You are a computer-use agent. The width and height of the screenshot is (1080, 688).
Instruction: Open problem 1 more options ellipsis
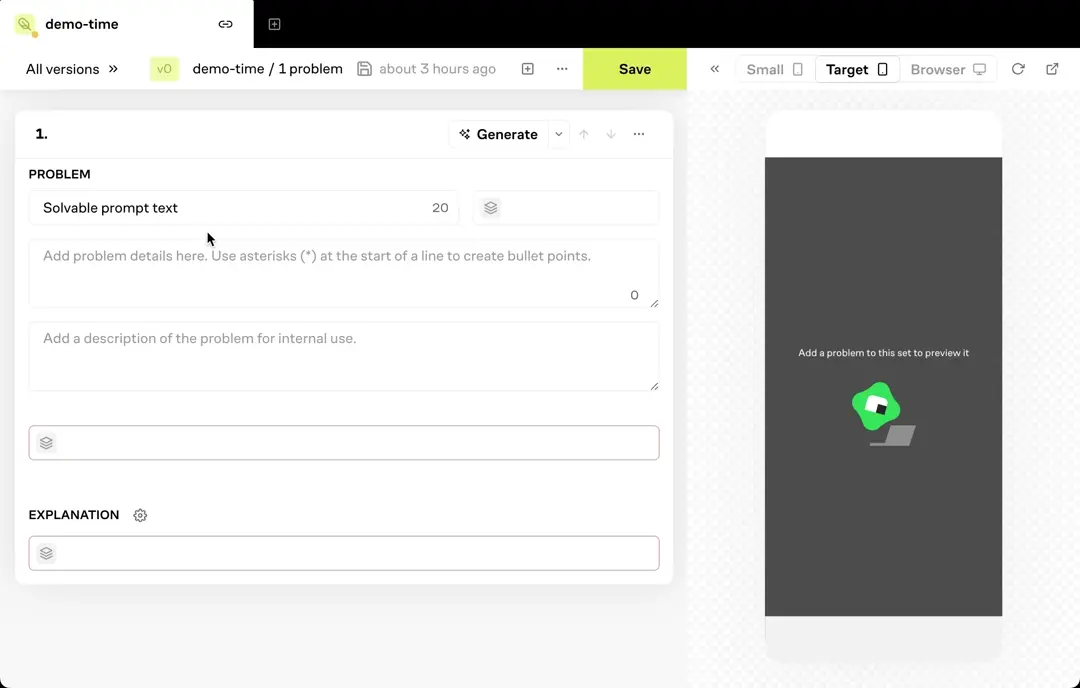coord(639,134)
